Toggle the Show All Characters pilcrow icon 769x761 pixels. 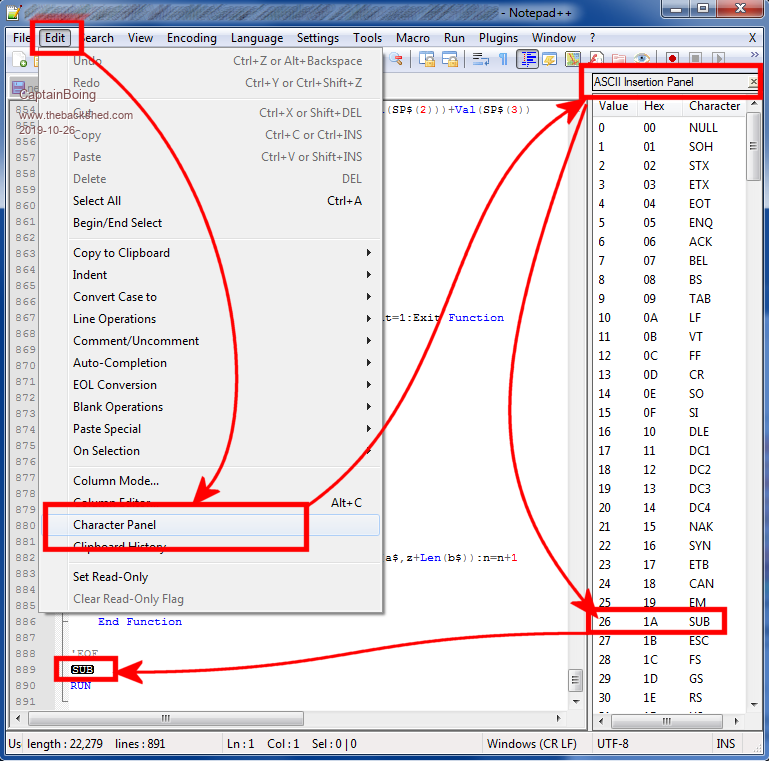(x=503, y=60)
